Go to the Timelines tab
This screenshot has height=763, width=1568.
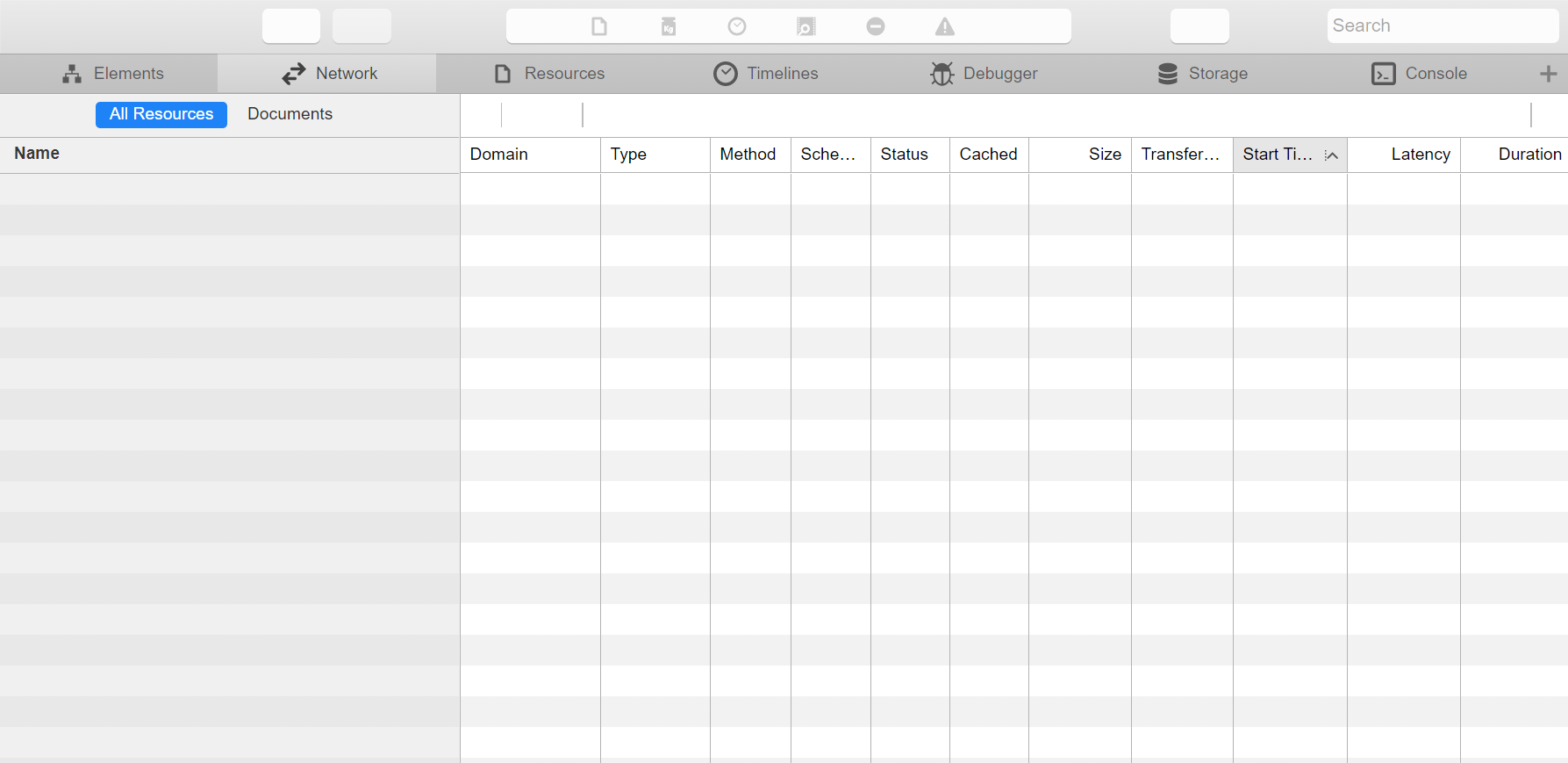(x=764, y=74)
